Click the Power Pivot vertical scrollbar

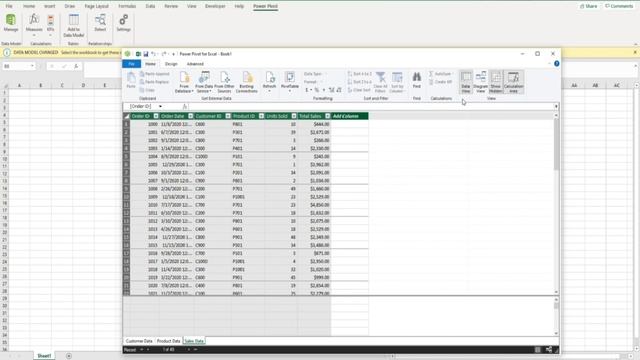(556, 144)
